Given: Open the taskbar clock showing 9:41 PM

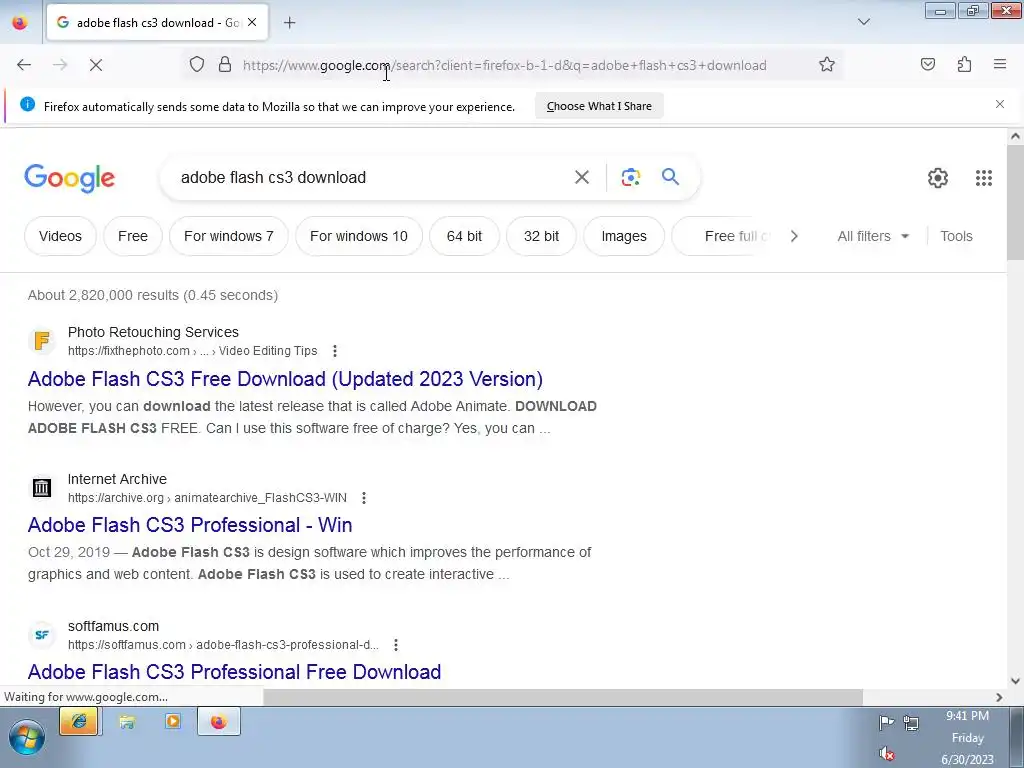Looking at the screenshot, I should (x=967, y=737).
